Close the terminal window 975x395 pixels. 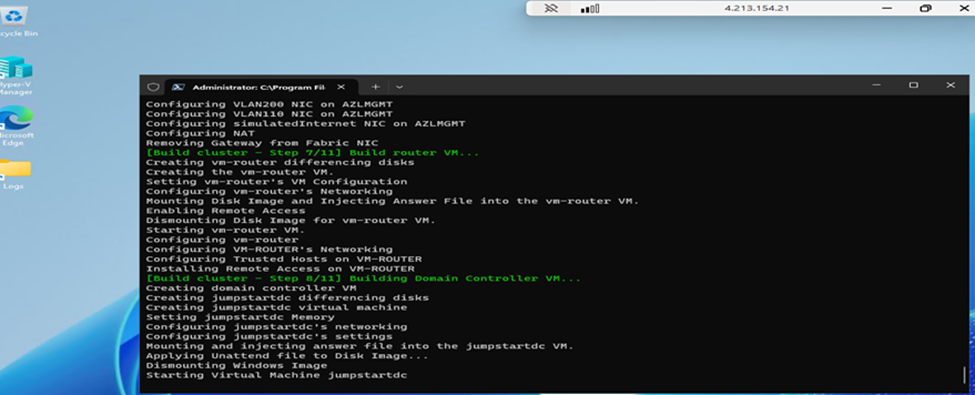950,85
